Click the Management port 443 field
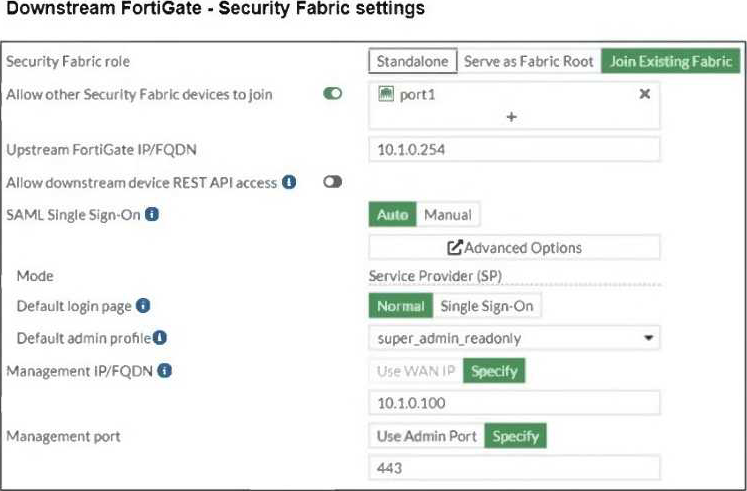 514,468
